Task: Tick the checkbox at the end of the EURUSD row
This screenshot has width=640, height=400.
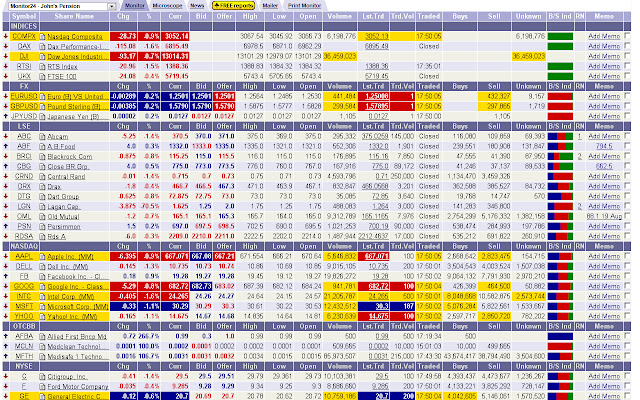Action: click(627, 96)
